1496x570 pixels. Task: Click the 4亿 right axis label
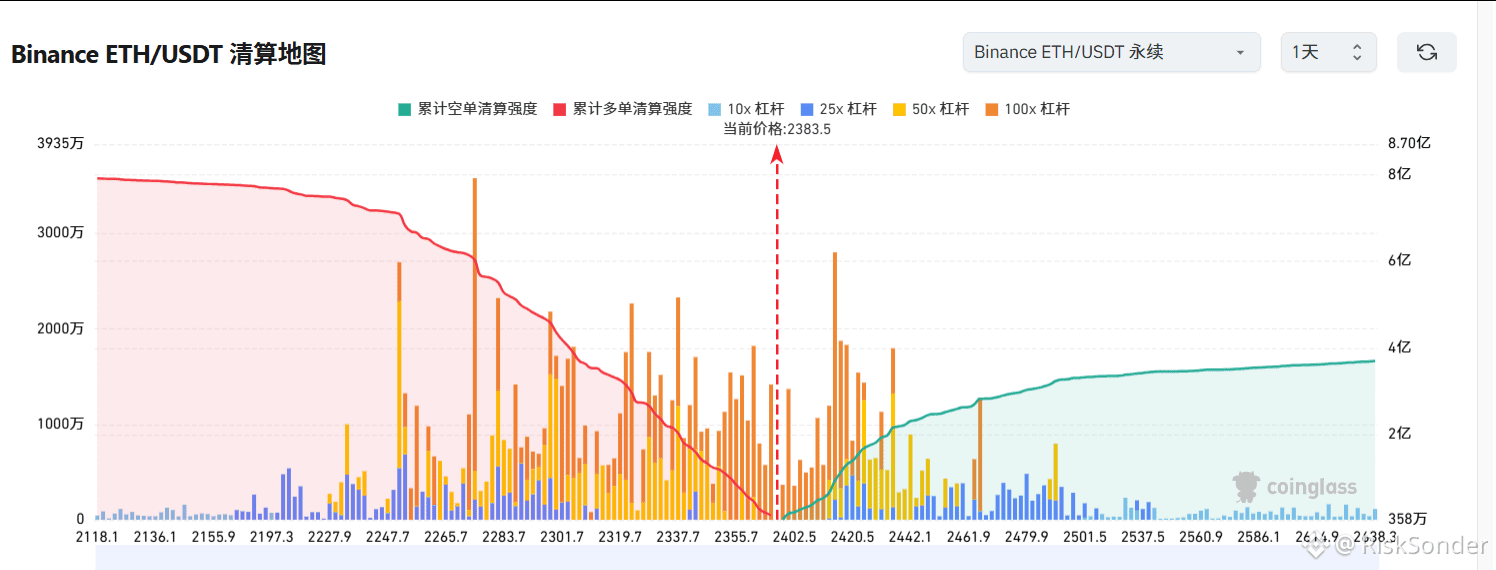[x=1400, y=347]
